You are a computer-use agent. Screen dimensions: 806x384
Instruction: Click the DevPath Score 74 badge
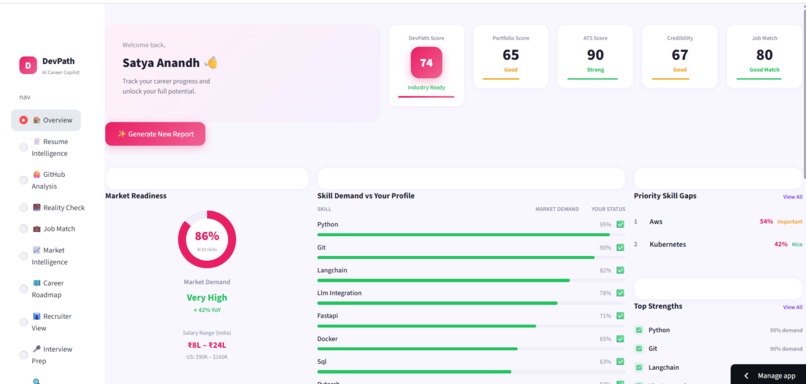(x=426, y=63)
